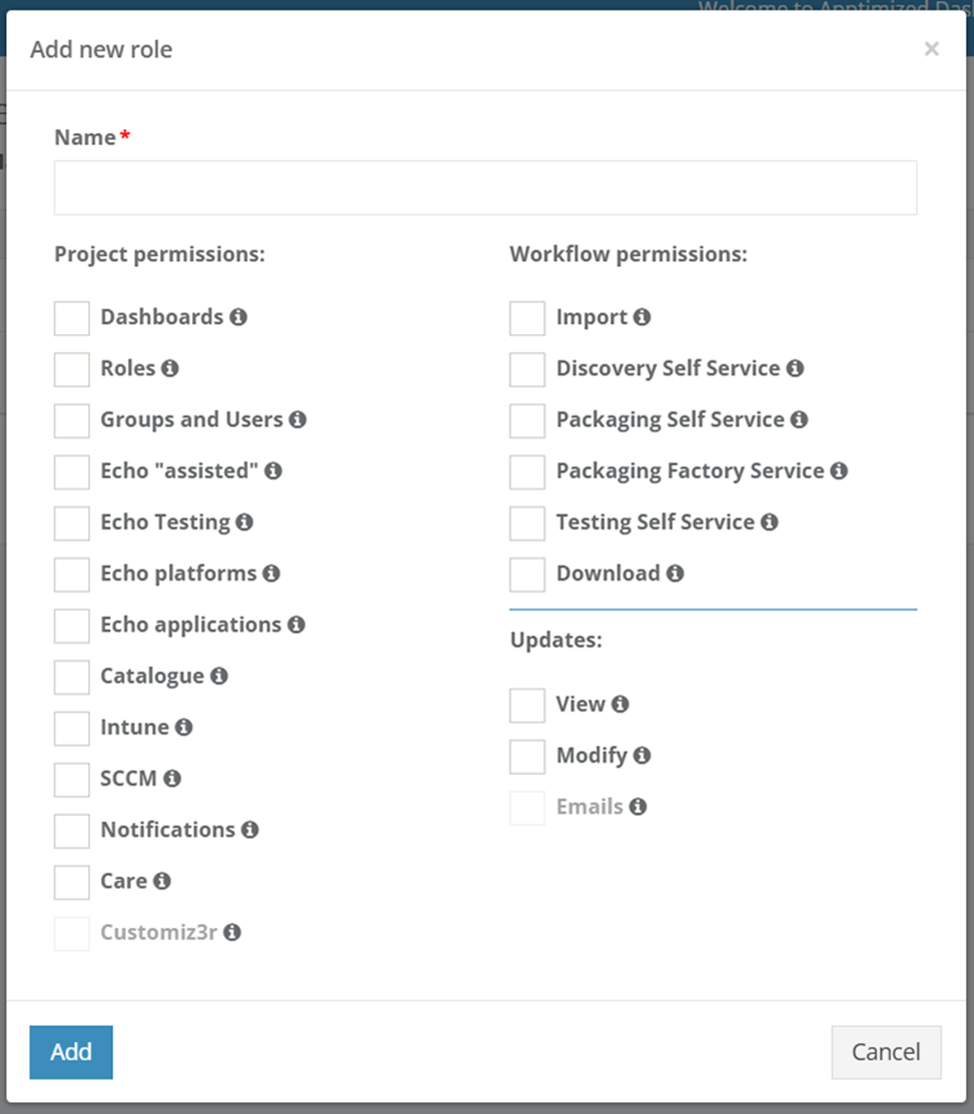The image size is (974, 1114).
Task: Enable the Groups and Users checkbox
Action: coord(72,420)
